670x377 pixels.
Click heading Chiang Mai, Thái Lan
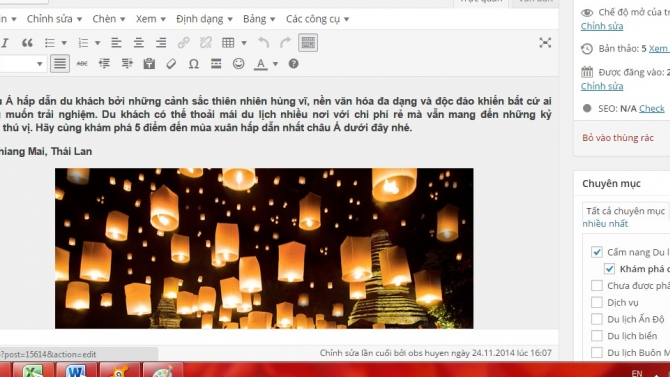coord(46,151)
